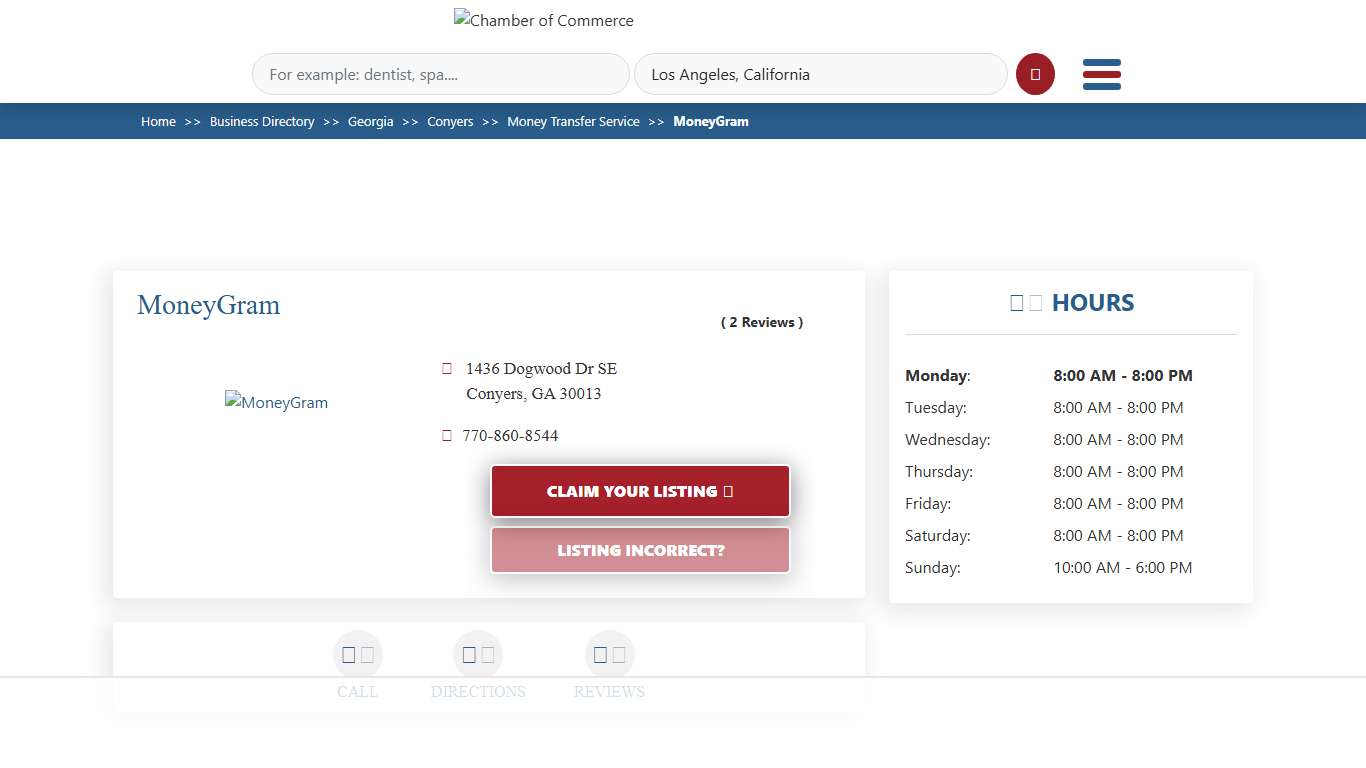
Task: Navigate to the Georgia breadcrumb
Action: 370,121
